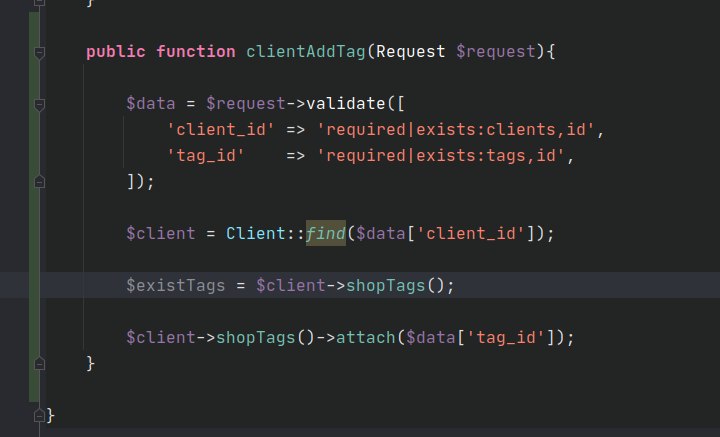This screenshot has height=437, width=720.
Task: Click the class closing brace at bottom
Action: pos(51,416)
